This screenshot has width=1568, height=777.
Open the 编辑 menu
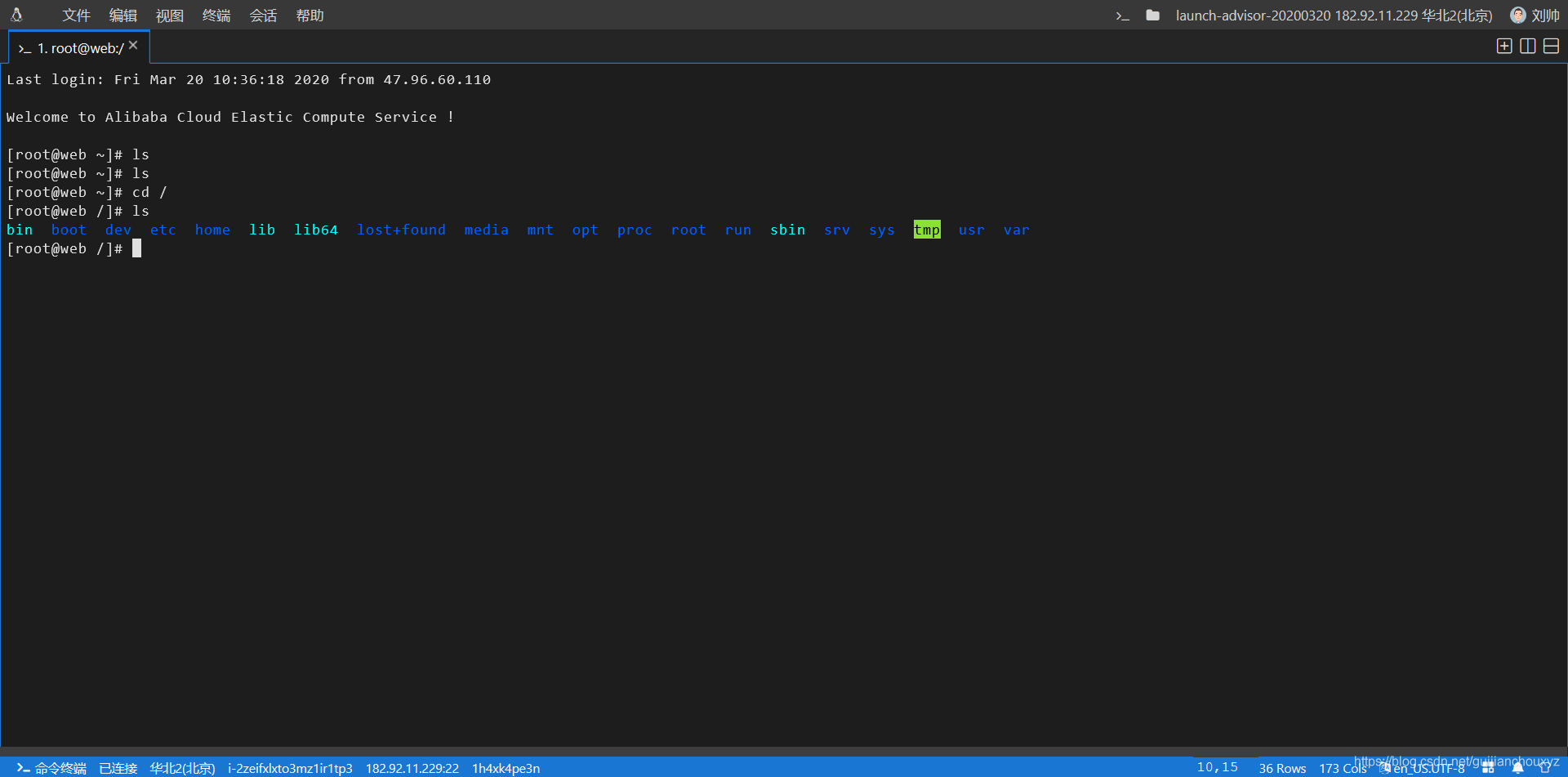pos(123,16)
